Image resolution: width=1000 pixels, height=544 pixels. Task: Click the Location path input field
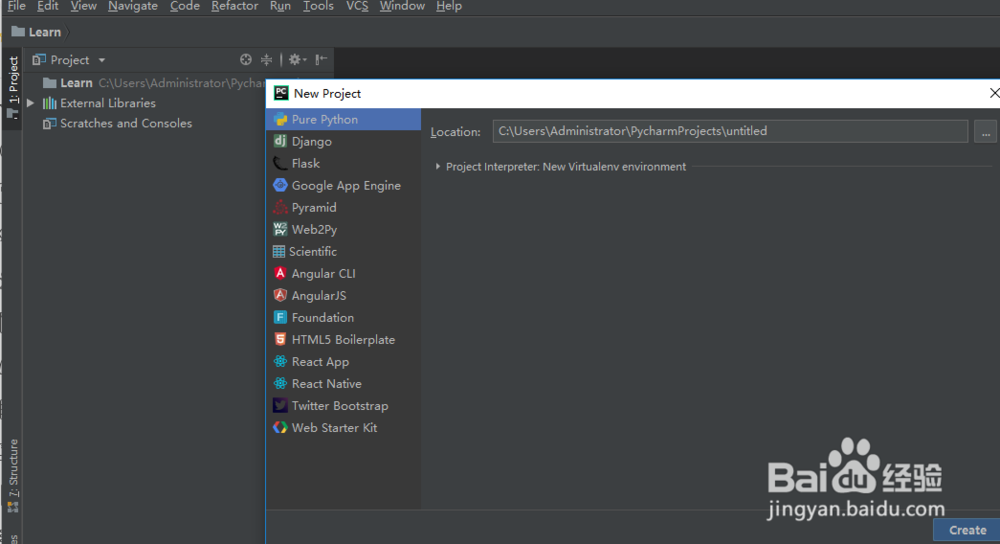click(x=730, y=131)
